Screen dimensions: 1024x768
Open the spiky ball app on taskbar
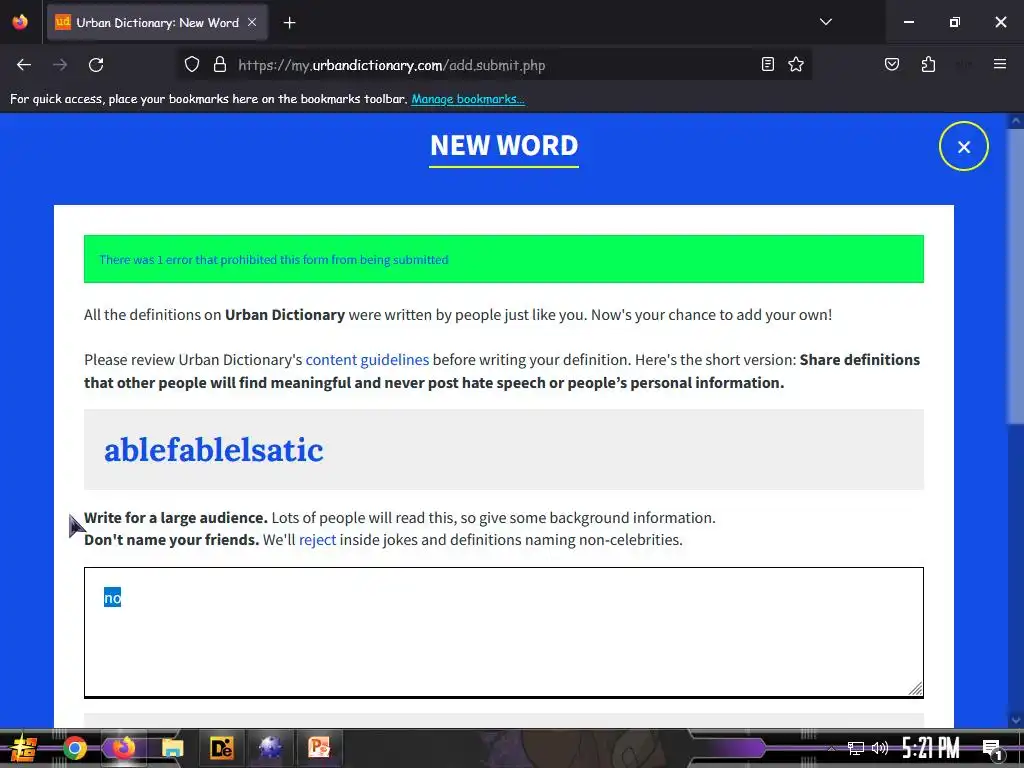(270, 748)
